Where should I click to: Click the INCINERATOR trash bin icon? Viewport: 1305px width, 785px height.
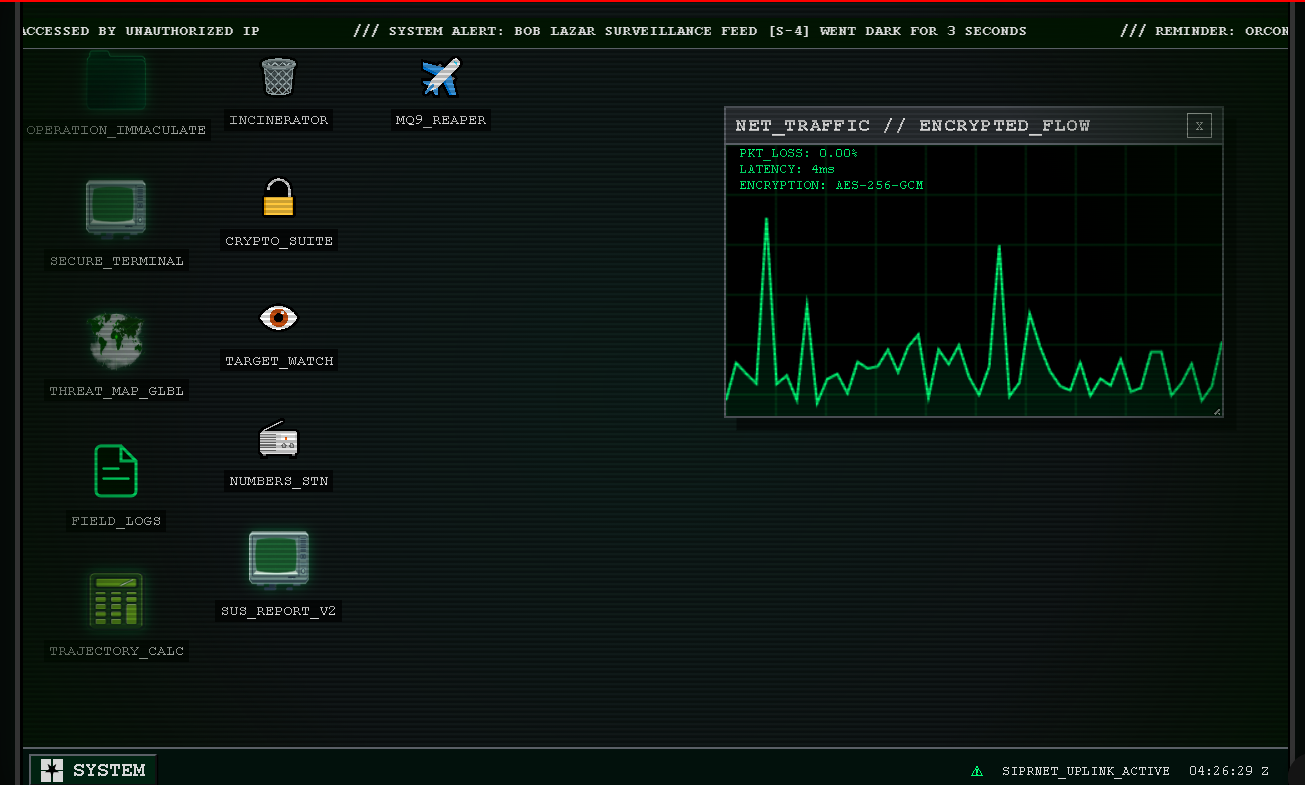(x=279, y=77)
